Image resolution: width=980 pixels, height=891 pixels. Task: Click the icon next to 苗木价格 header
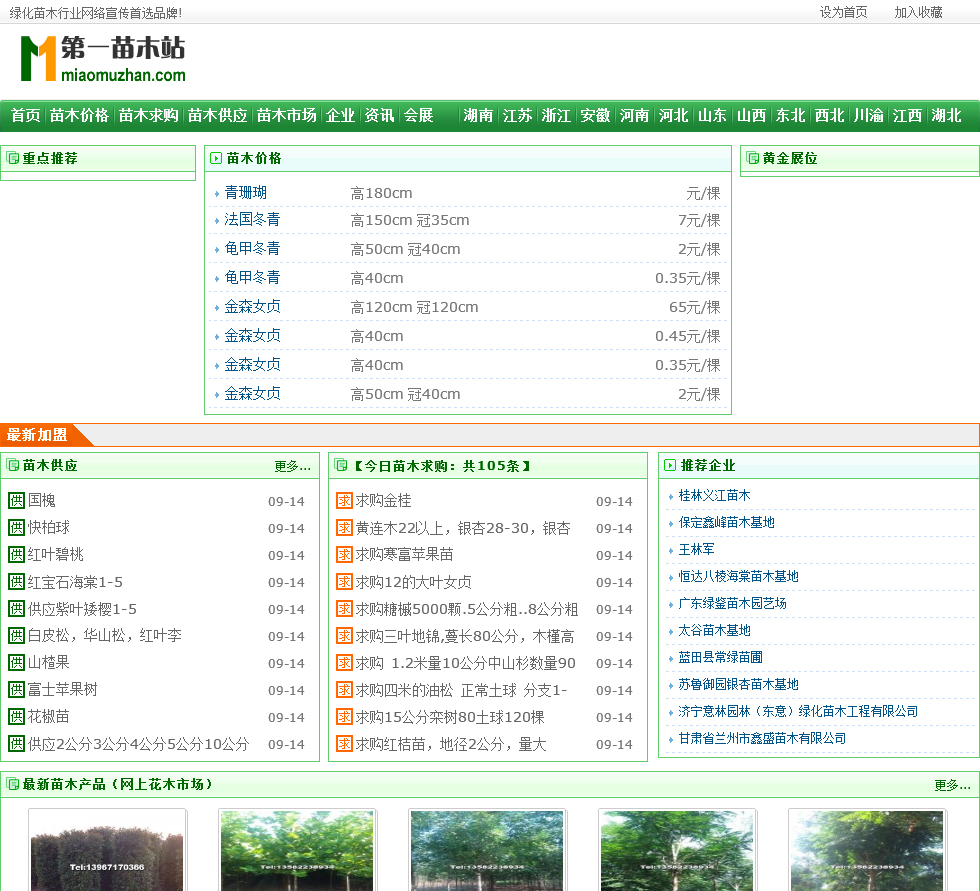216,158
